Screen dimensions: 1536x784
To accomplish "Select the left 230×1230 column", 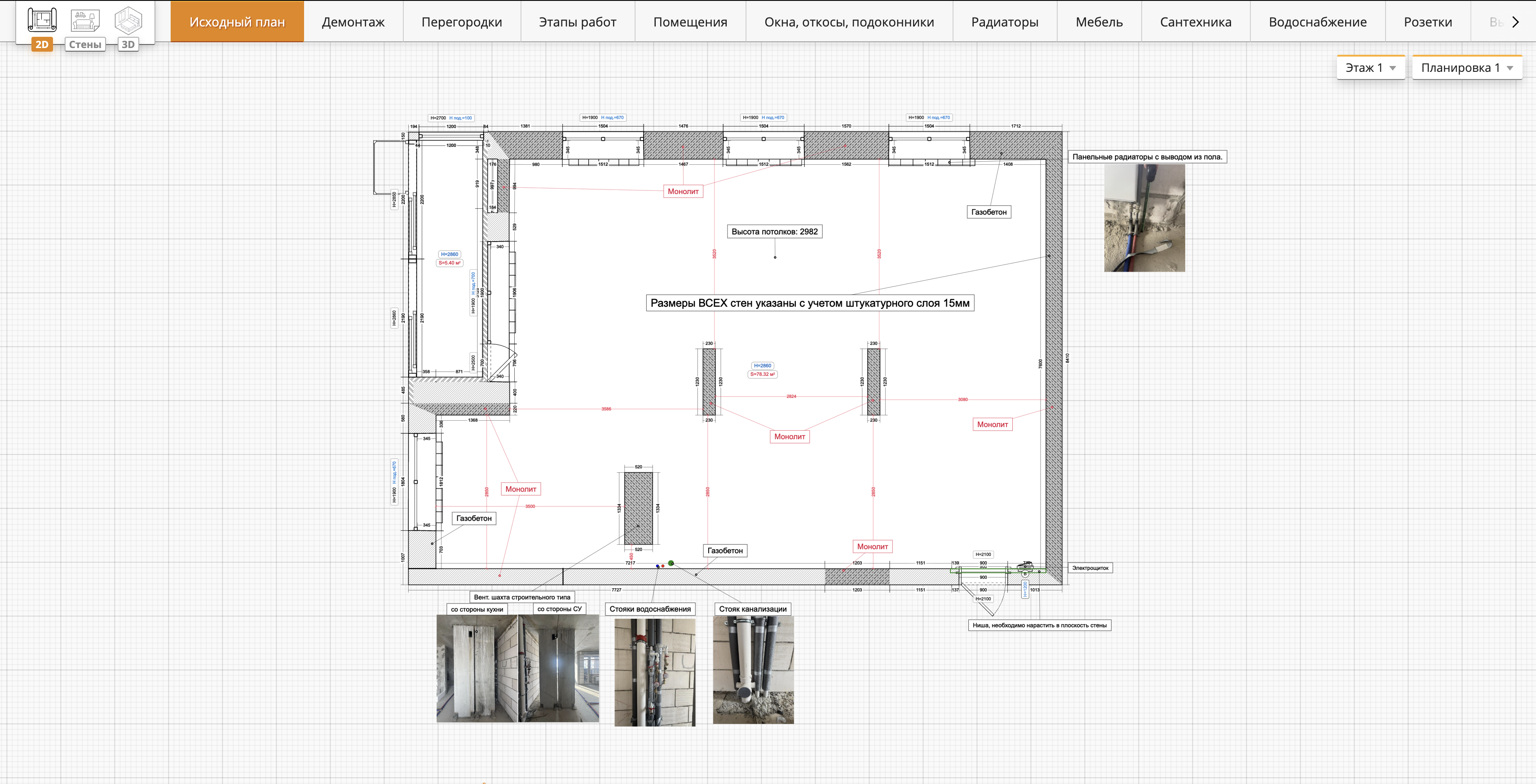I will click(x=709, y=382).
